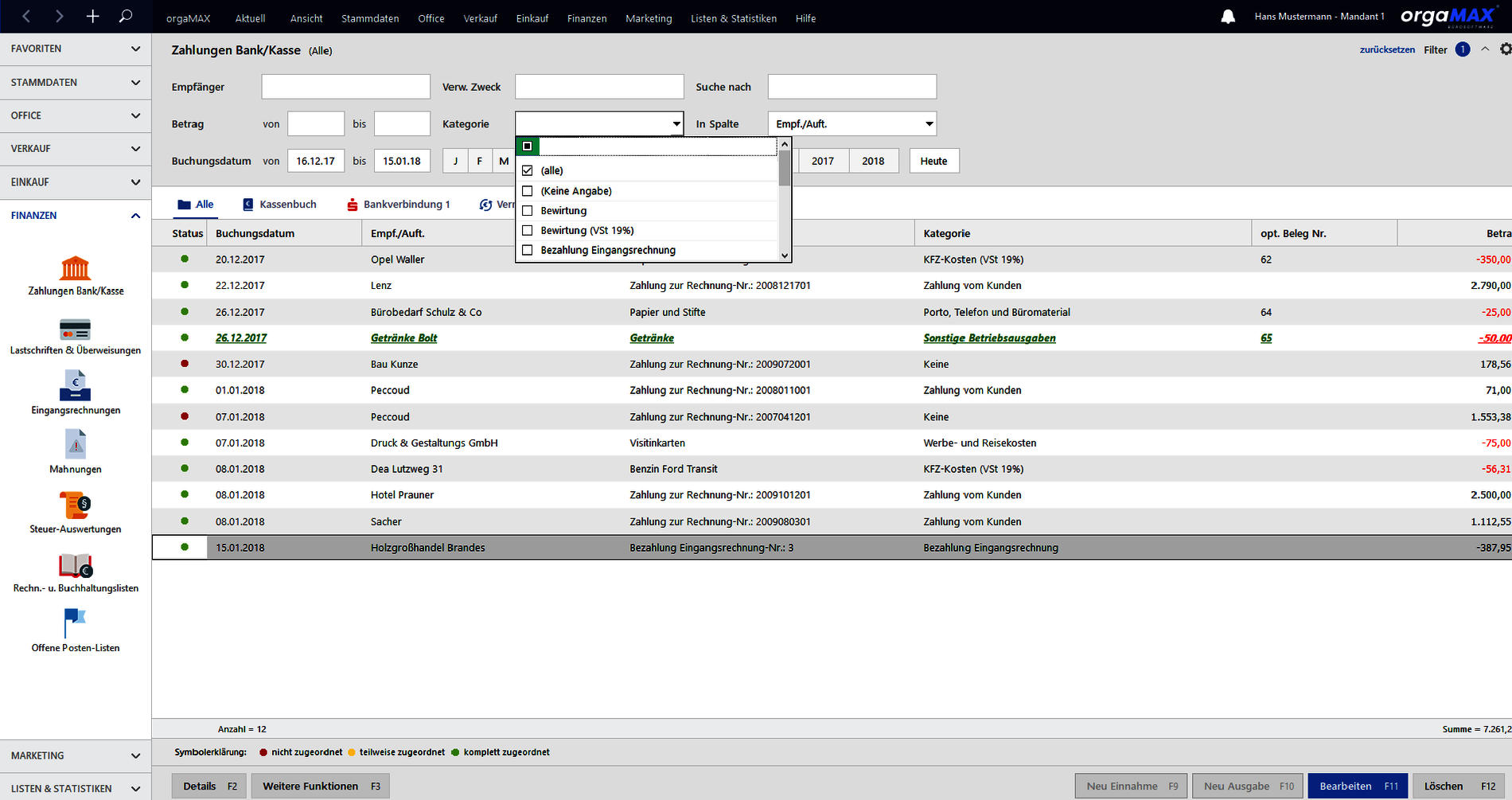
Task: Expand the OFFICE section
Action: [x=76, y=115]
